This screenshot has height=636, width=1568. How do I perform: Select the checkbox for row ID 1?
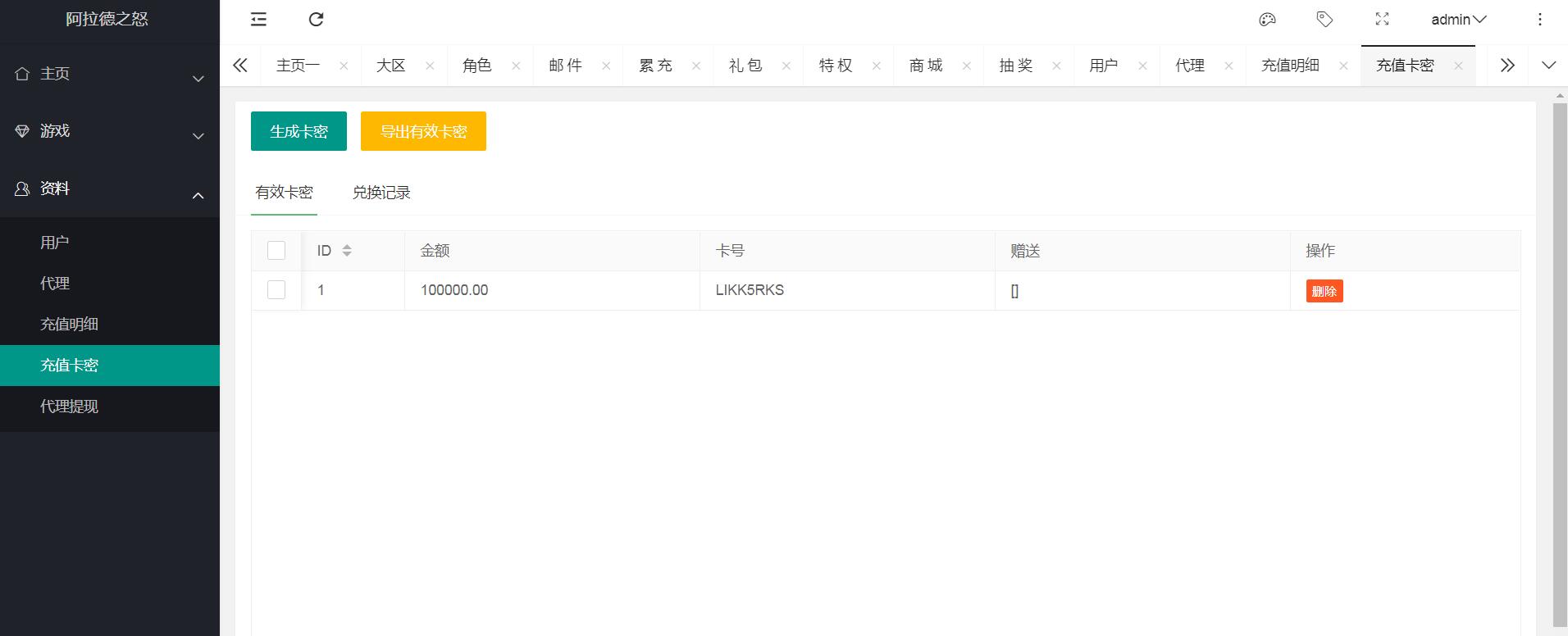click(x=276, y=290)
